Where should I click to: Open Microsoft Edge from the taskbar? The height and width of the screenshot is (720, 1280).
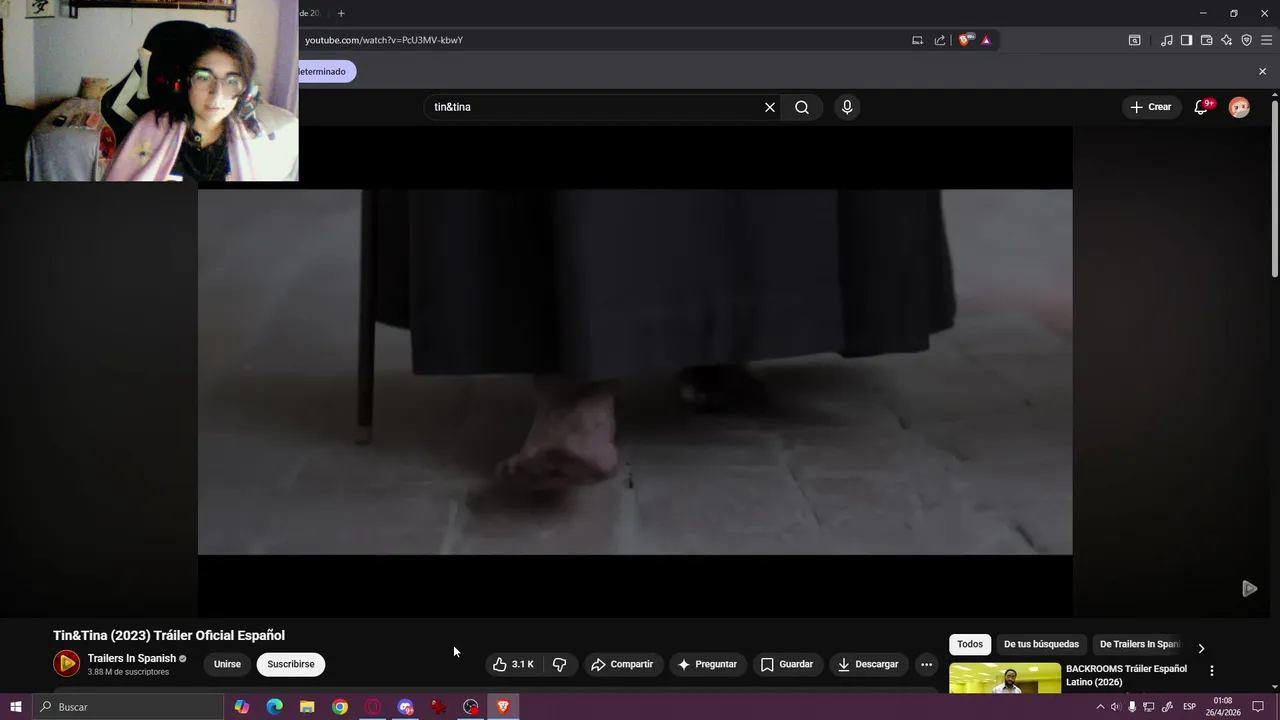pos(274,707)
